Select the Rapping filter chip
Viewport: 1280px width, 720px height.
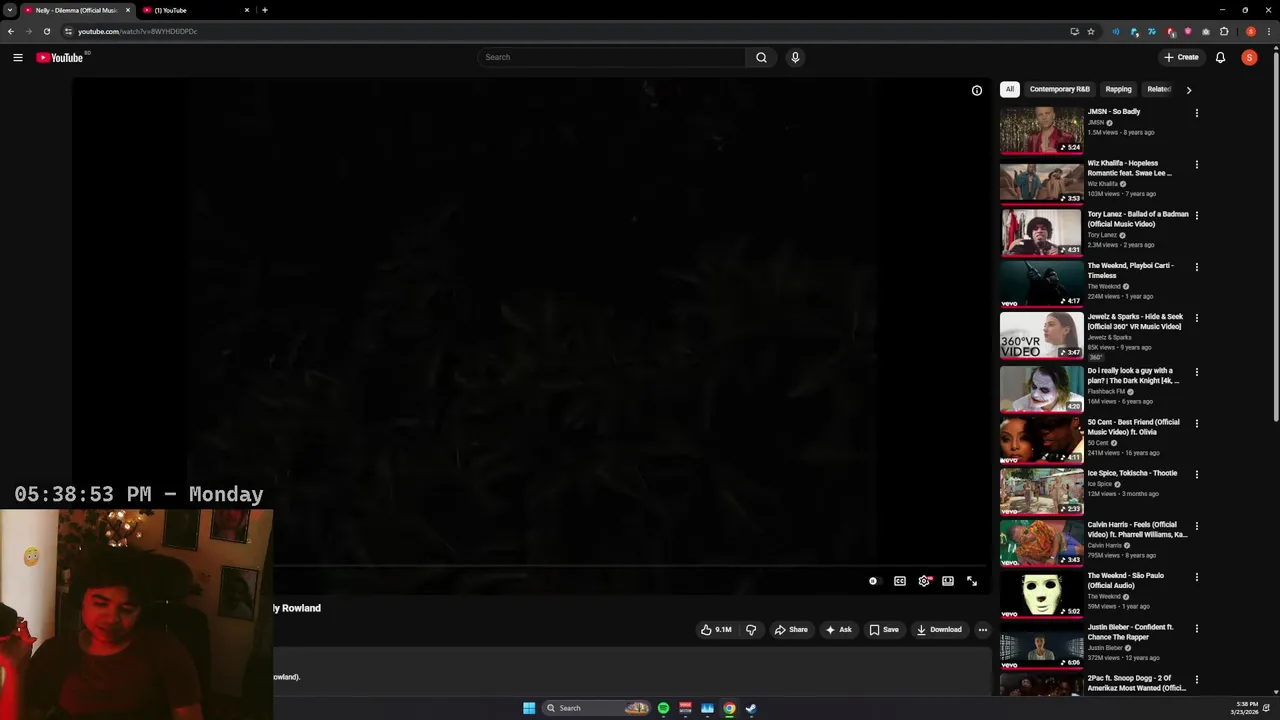1118,89
